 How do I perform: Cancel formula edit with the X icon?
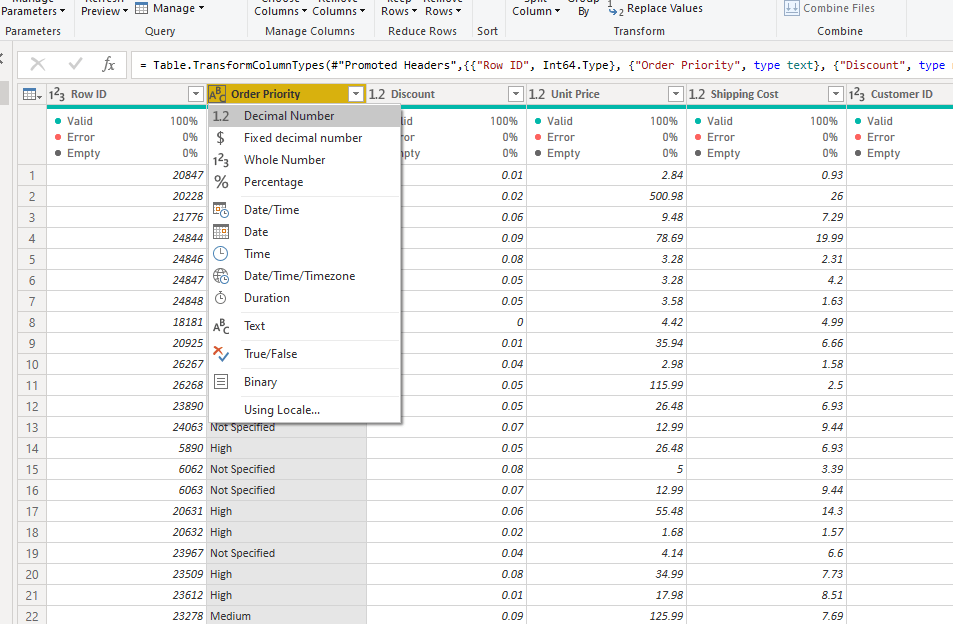tap(38, 64)
